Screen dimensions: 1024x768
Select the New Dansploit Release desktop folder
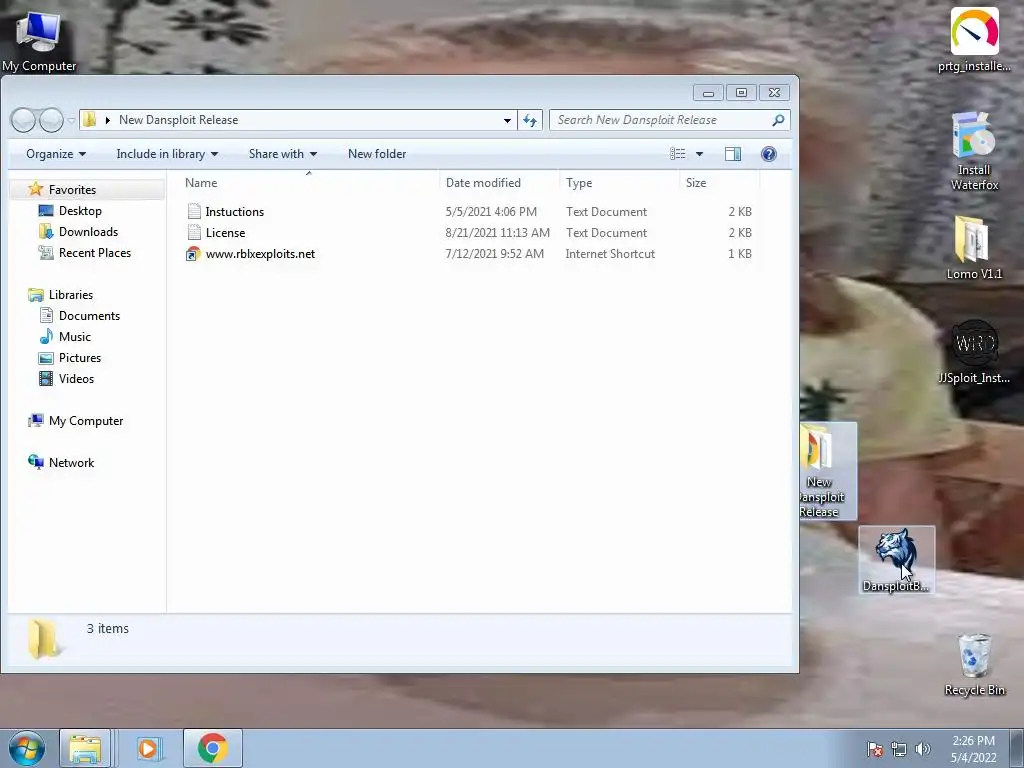[828, 470]
